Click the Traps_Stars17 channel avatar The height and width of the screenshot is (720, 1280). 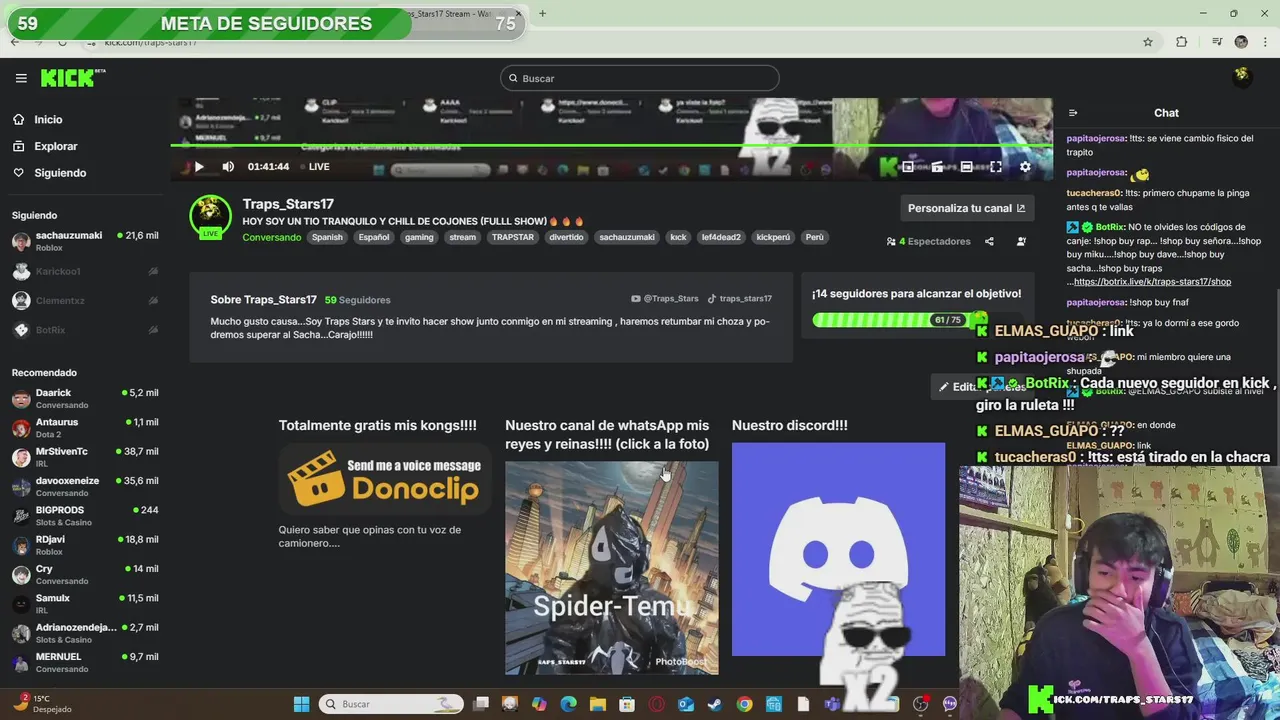[x=210, y=215]
